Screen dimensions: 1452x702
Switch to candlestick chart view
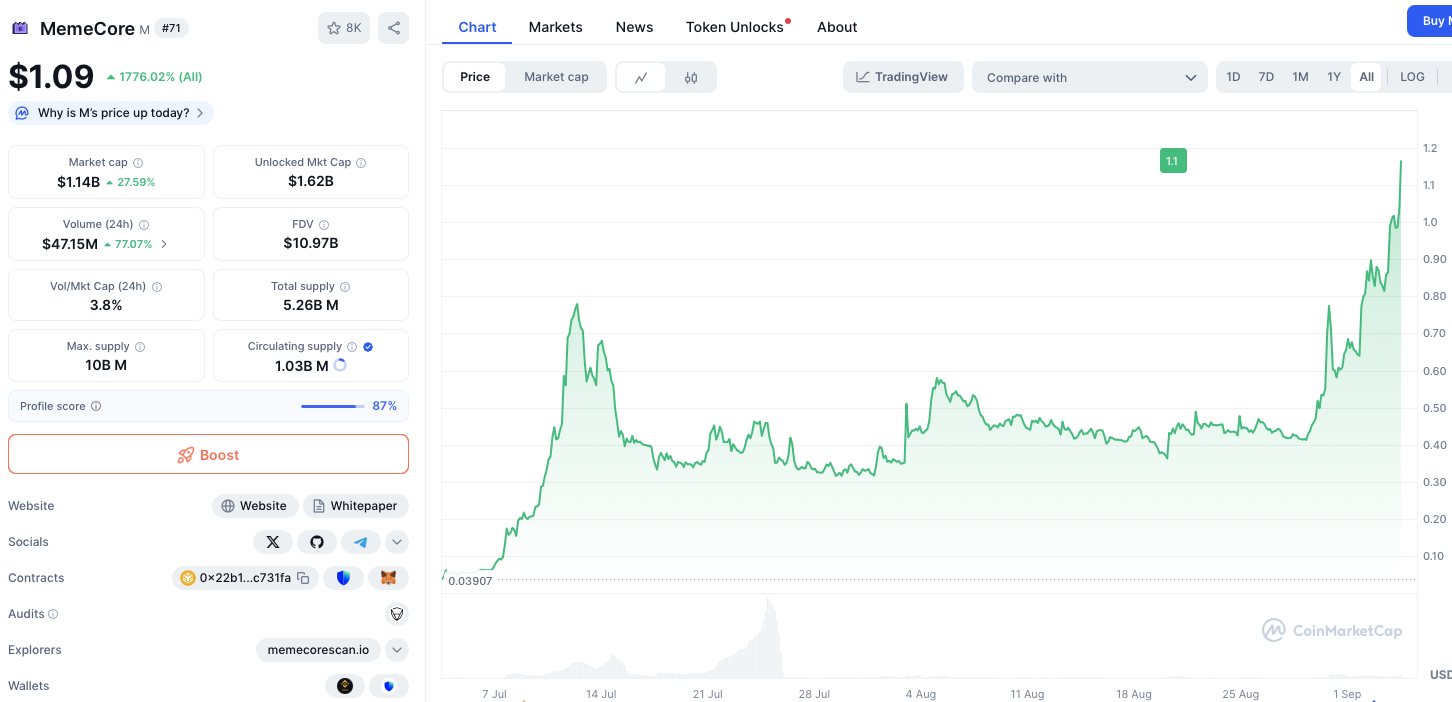(x=691, y=77)
